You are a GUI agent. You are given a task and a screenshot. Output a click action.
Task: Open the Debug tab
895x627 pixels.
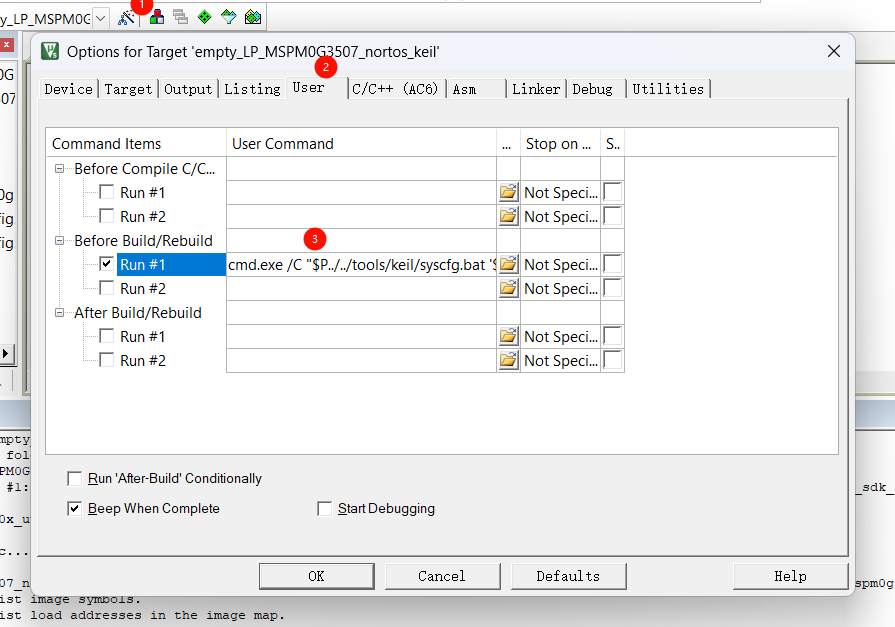pyautogui.click(x=592, y=89)
